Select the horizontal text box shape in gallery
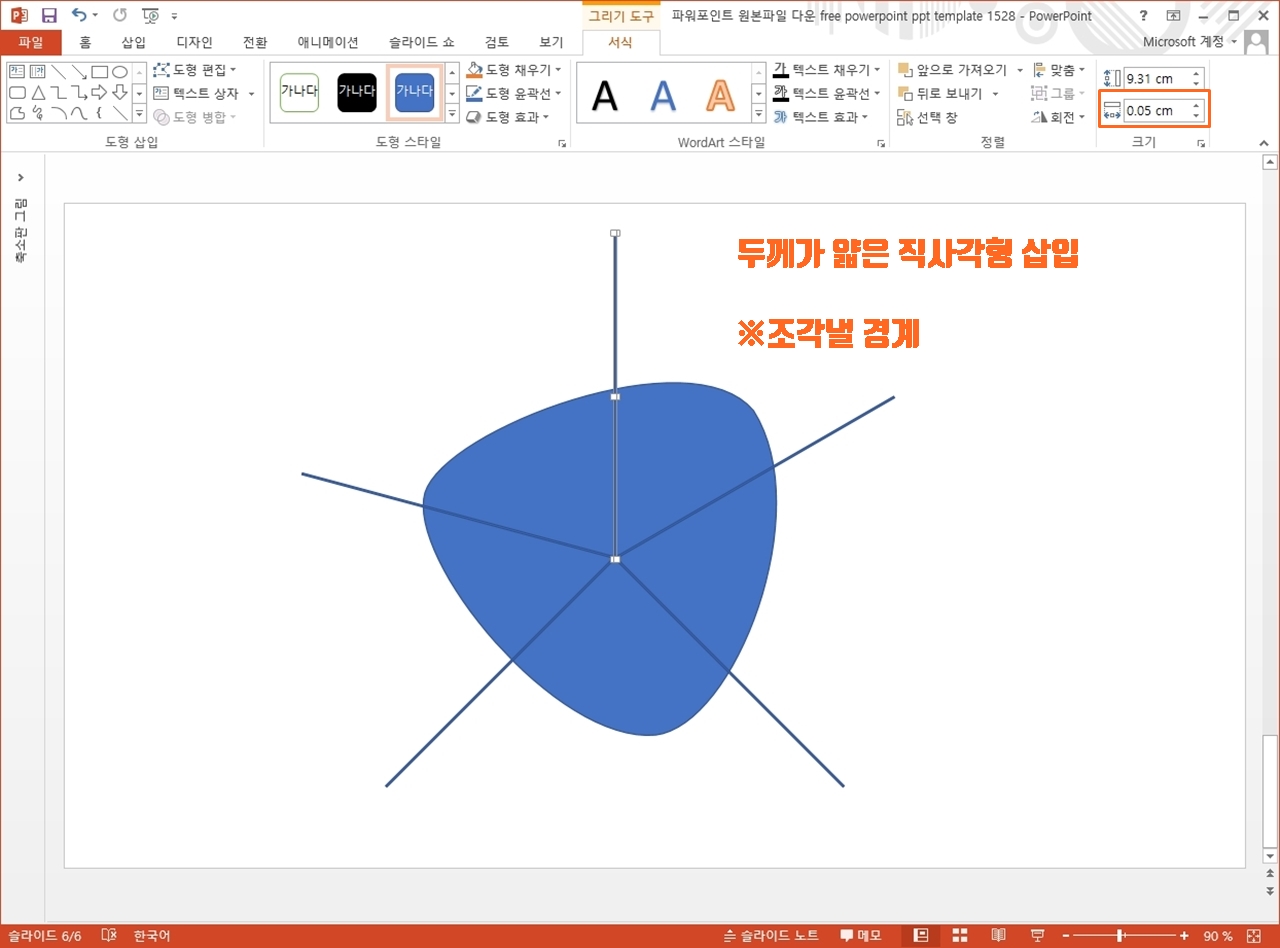Screen dimensions: 1280x948 [x=17, y=71]
